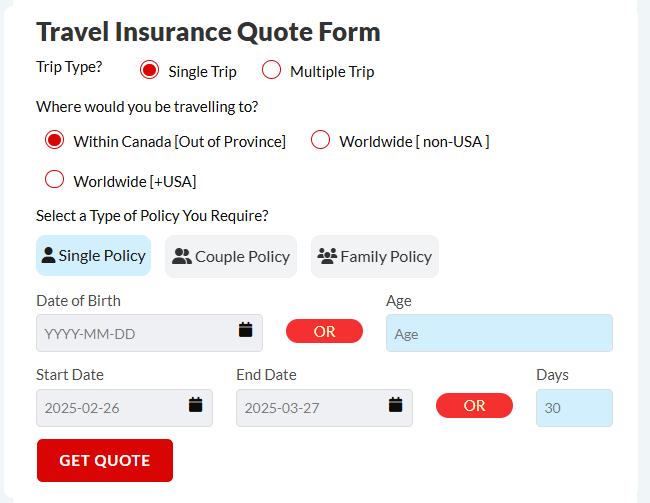This screenshot has height=503, width=650.
Task: Focus the Days input field showing 30
Action: point(574,408)
